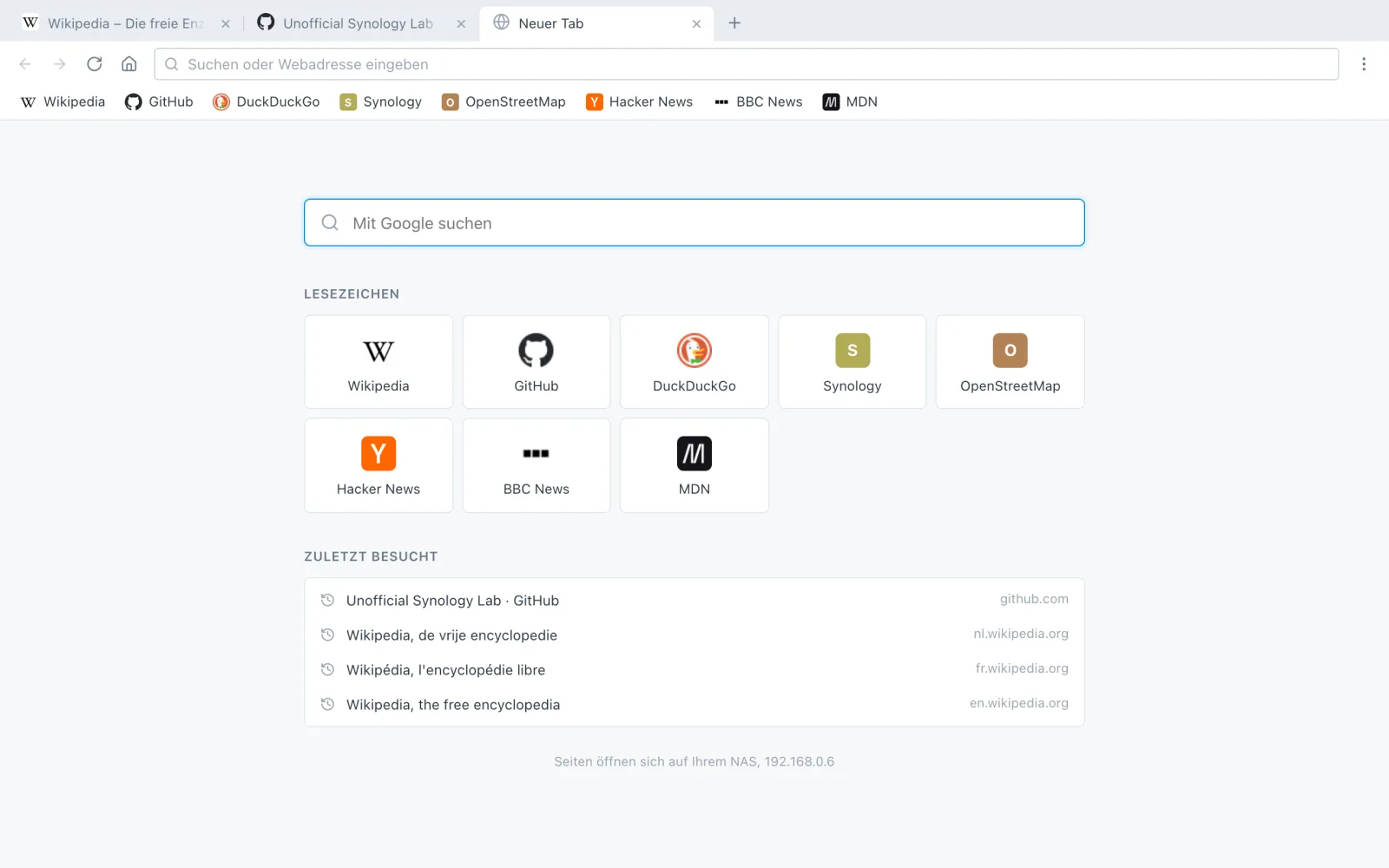Reload the current page
This screenshot has width=1389, height=868.
point(95,64)
